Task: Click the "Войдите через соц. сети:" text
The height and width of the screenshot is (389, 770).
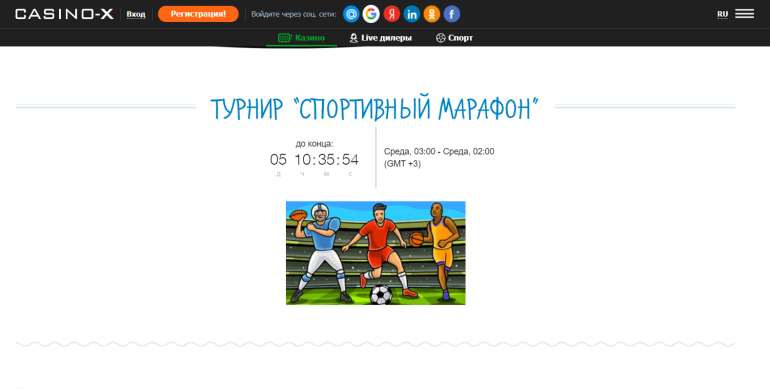Action: pos(294,14)
